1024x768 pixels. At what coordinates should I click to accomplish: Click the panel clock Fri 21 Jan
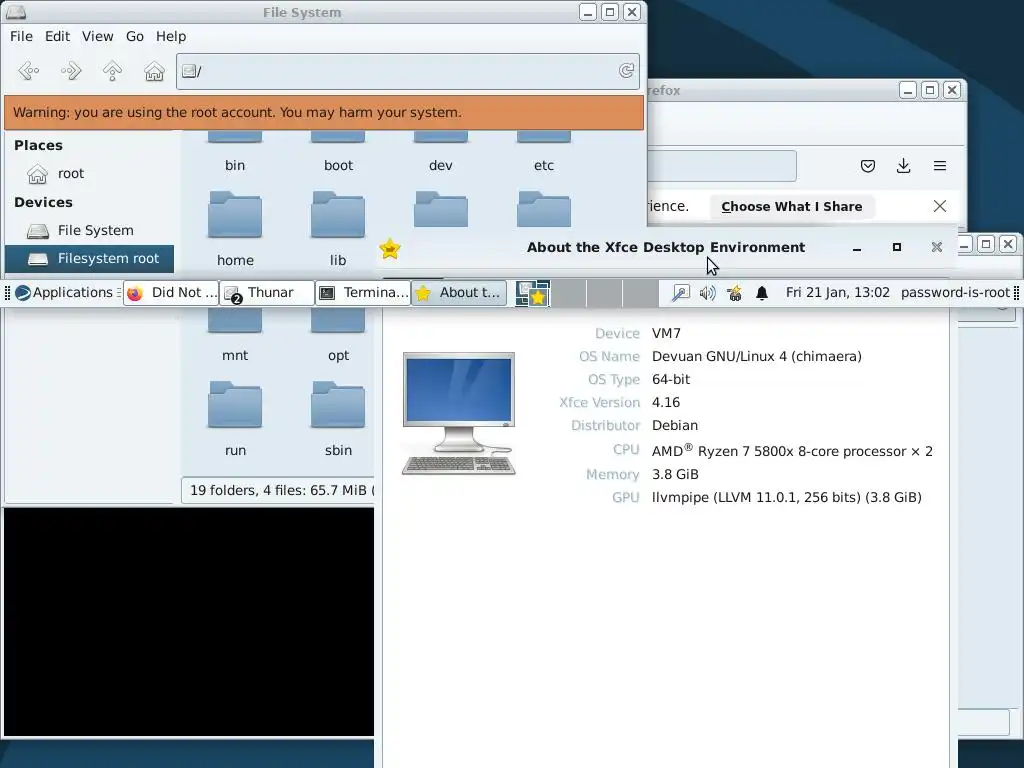(x=837, y=293)
